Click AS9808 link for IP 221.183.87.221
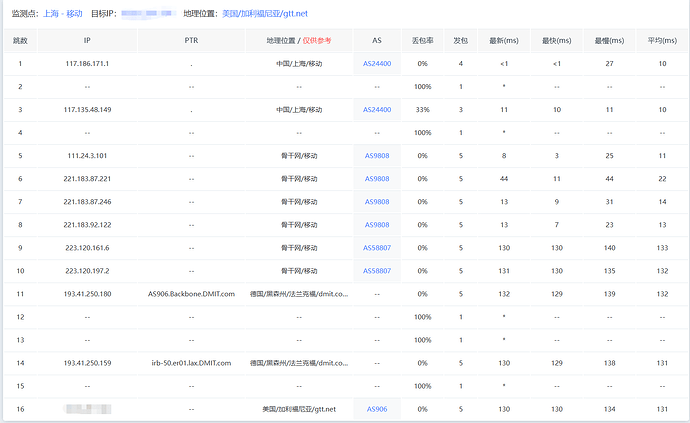Image resolution: width=690 pixels, height=423 pixels. tap(377, 179)
